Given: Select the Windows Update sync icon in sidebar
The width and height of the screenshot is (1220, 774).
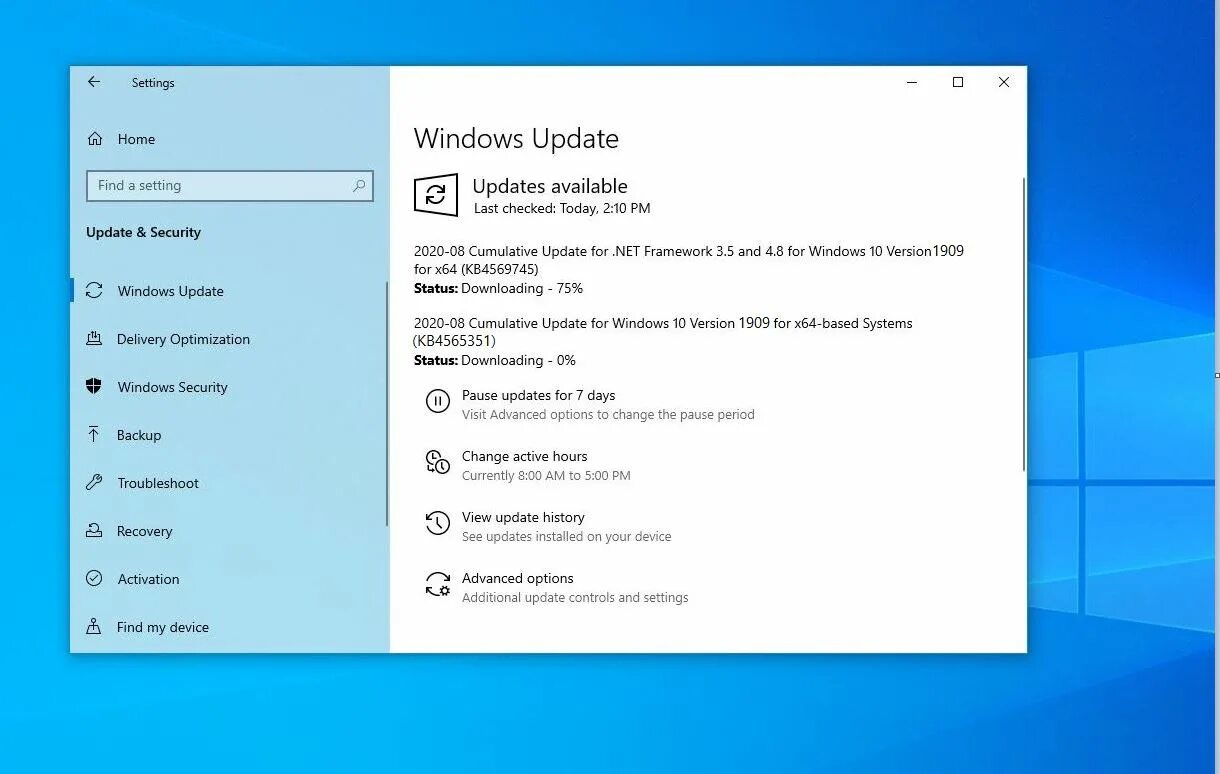Looking at the screenshot, I should pyautogui.click(x=94, y=290).
